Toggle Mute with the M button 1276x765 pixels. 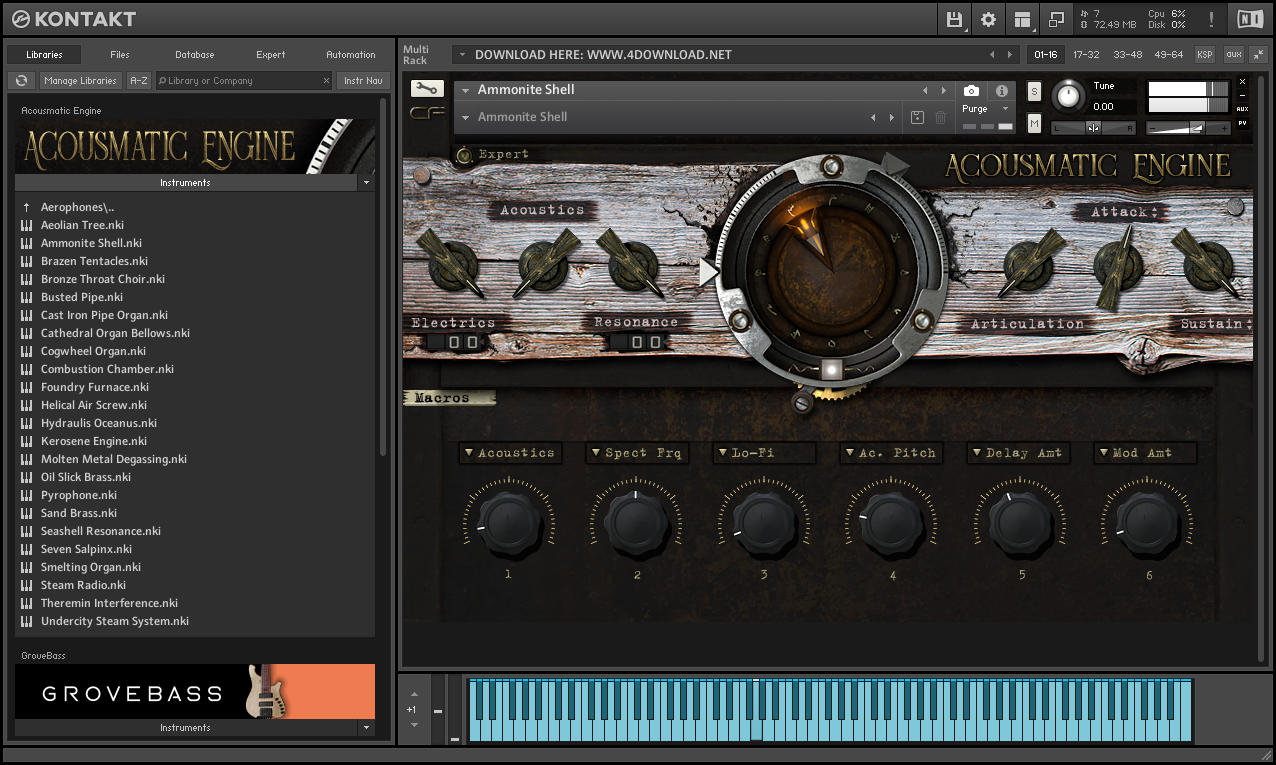[1034, 124]
